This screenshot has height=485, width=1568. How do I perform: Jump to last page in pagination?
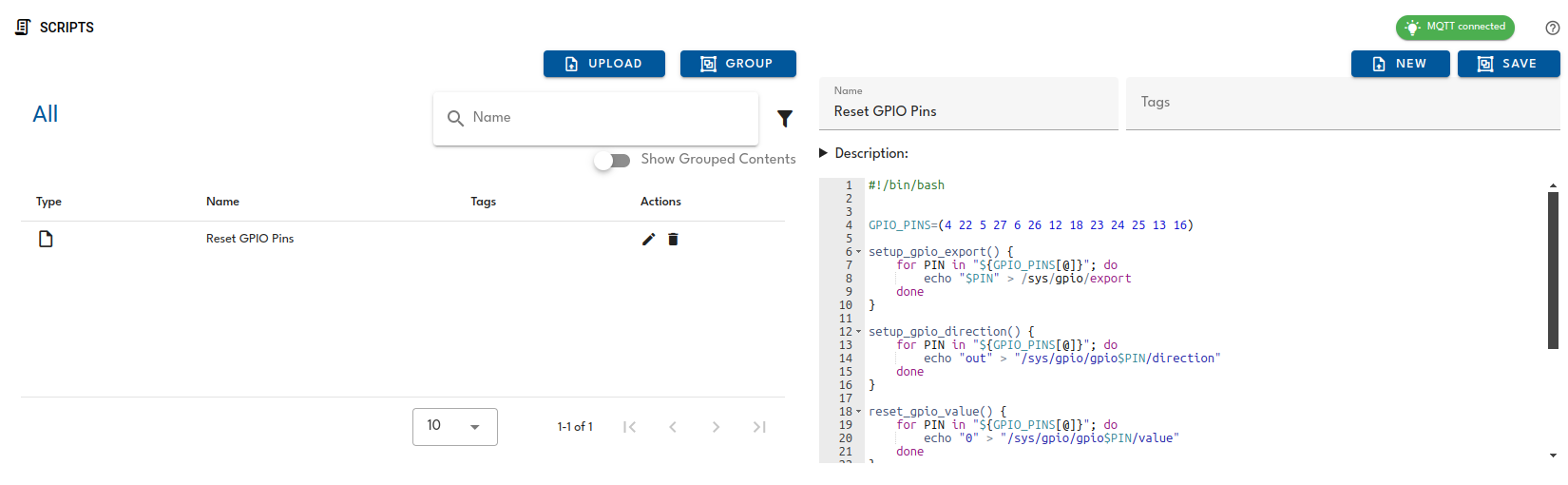759,427
